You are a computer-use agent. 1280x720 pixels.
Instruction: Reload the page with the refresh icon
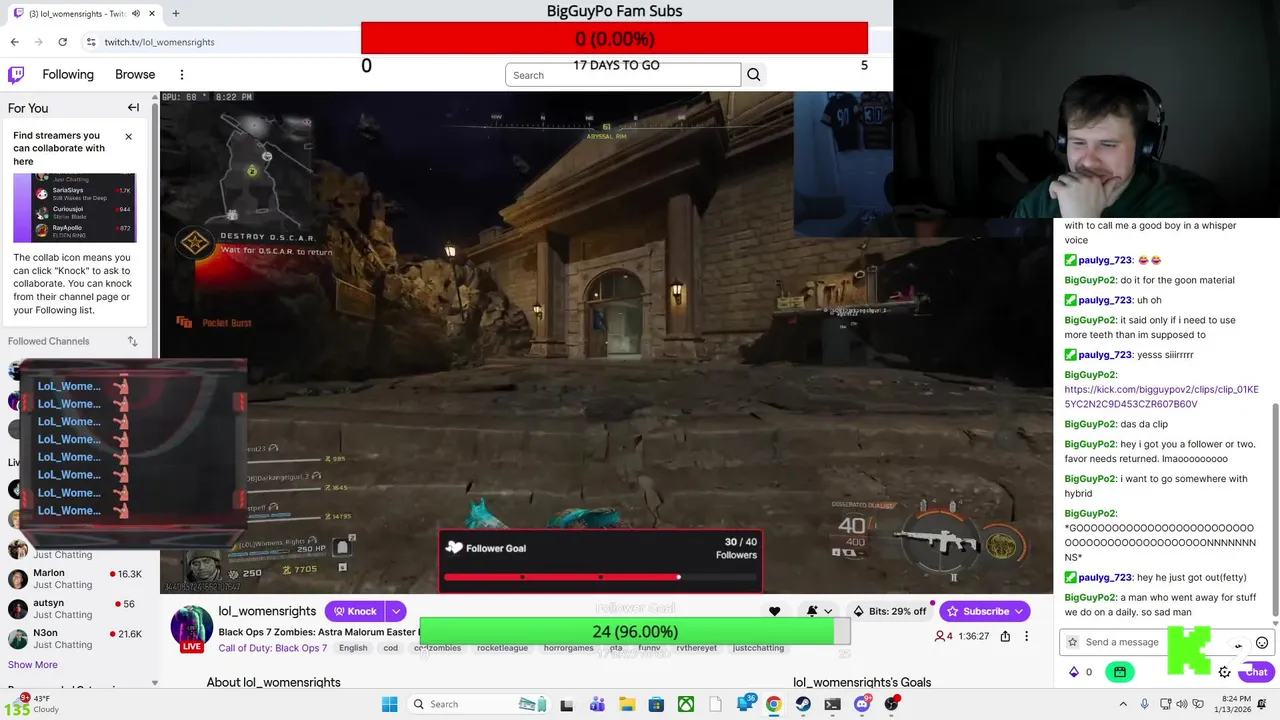pyautogui.click(x=62, y=42)
